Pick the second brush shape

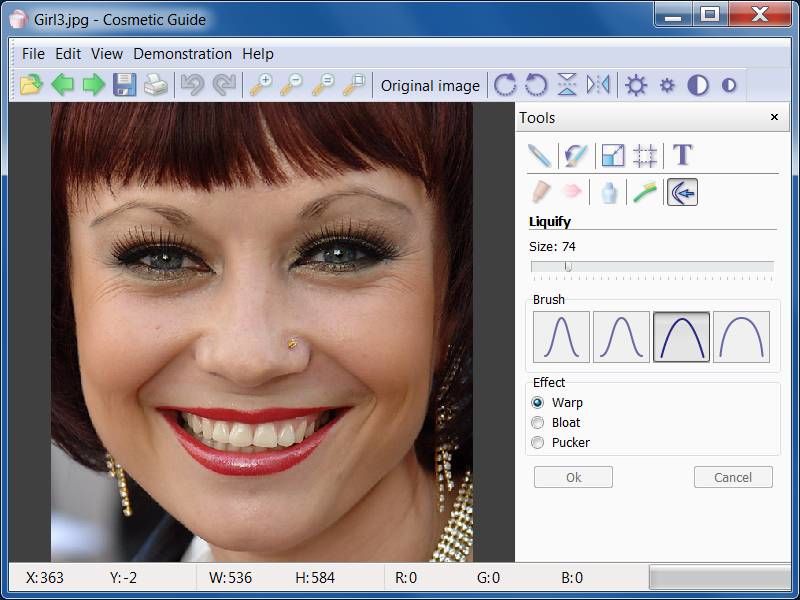(x=621, y=337)
